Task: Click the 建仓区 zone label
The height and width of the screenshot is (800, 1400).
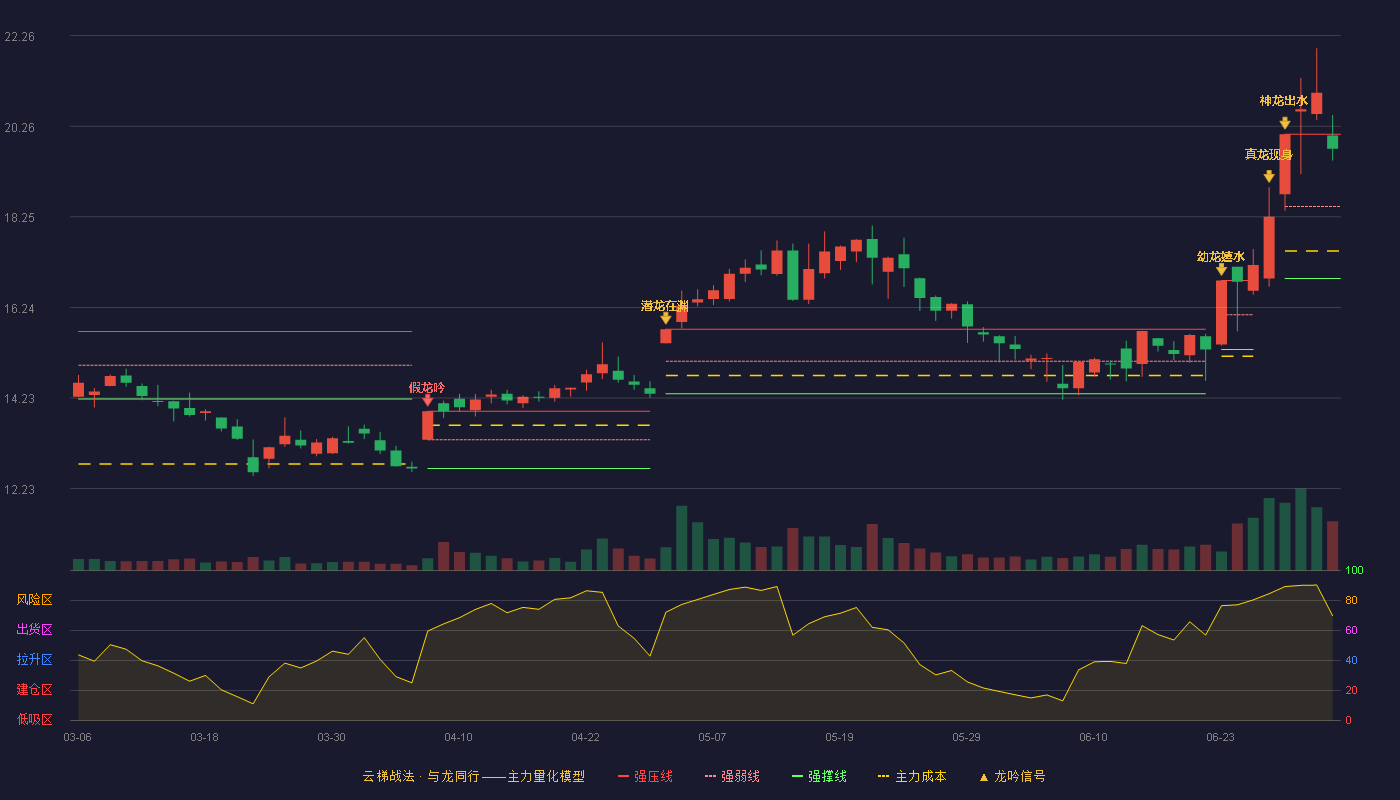Action: click(x=34, y=690)
